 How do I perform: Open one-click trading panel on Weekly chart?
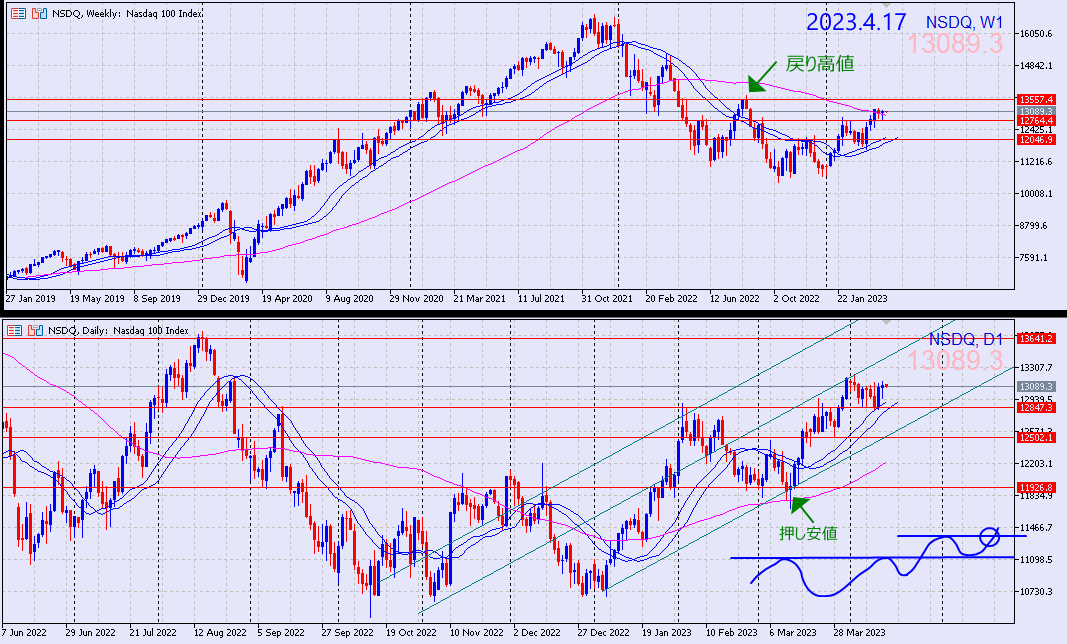pyautogui.click(x=18, y=13)
